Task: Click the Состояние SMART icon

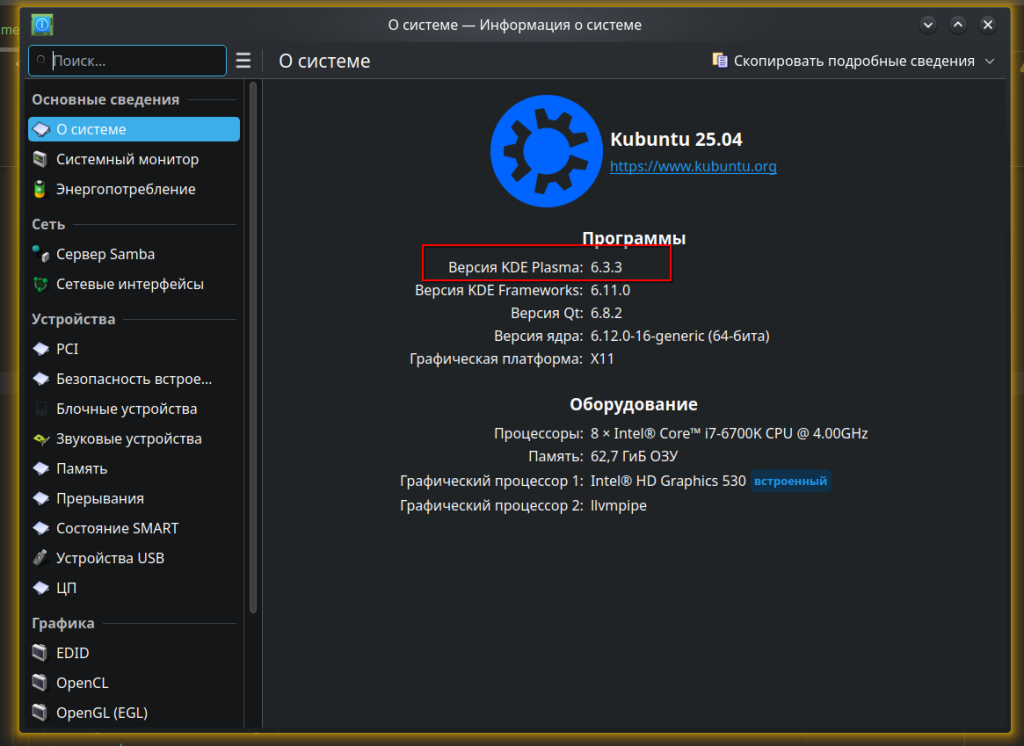Action: (40, 528)
